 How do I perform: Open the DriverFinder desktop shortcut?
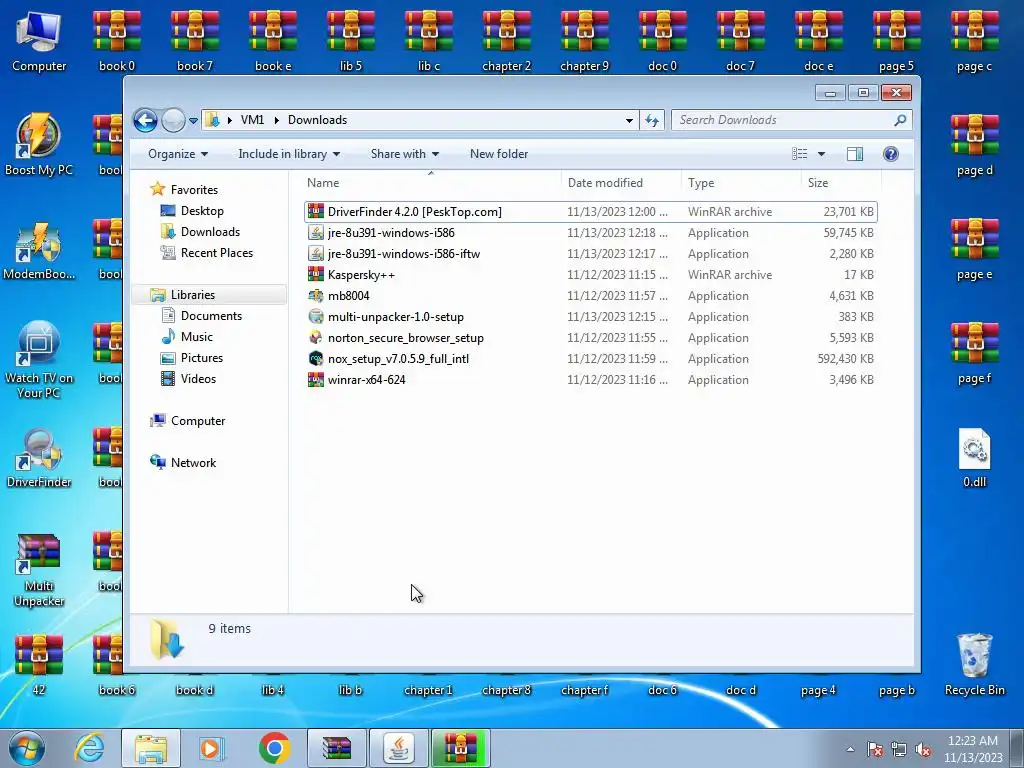(x=39, y=458)
